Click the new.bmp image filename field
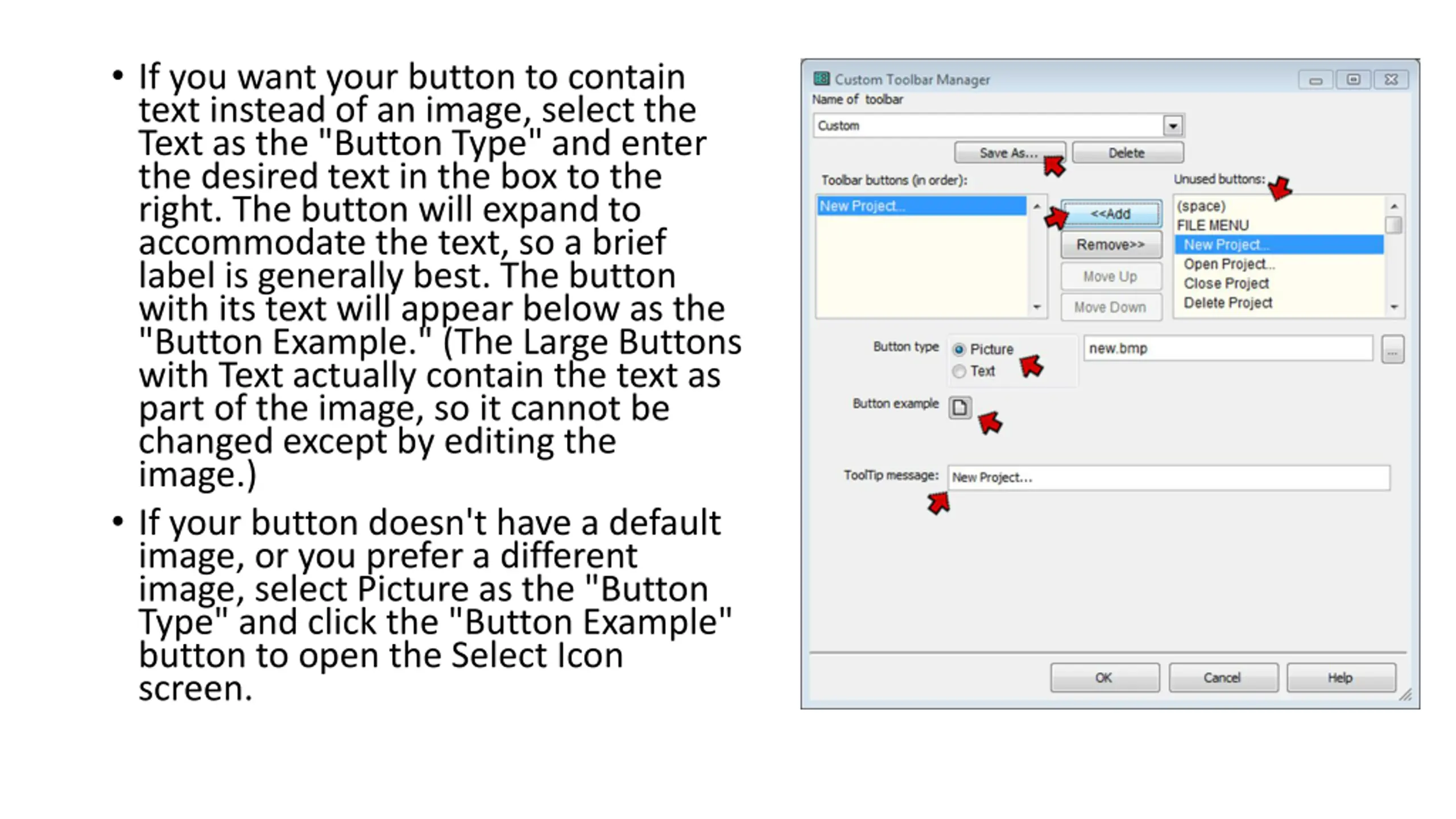 [x=1228, y=349]
